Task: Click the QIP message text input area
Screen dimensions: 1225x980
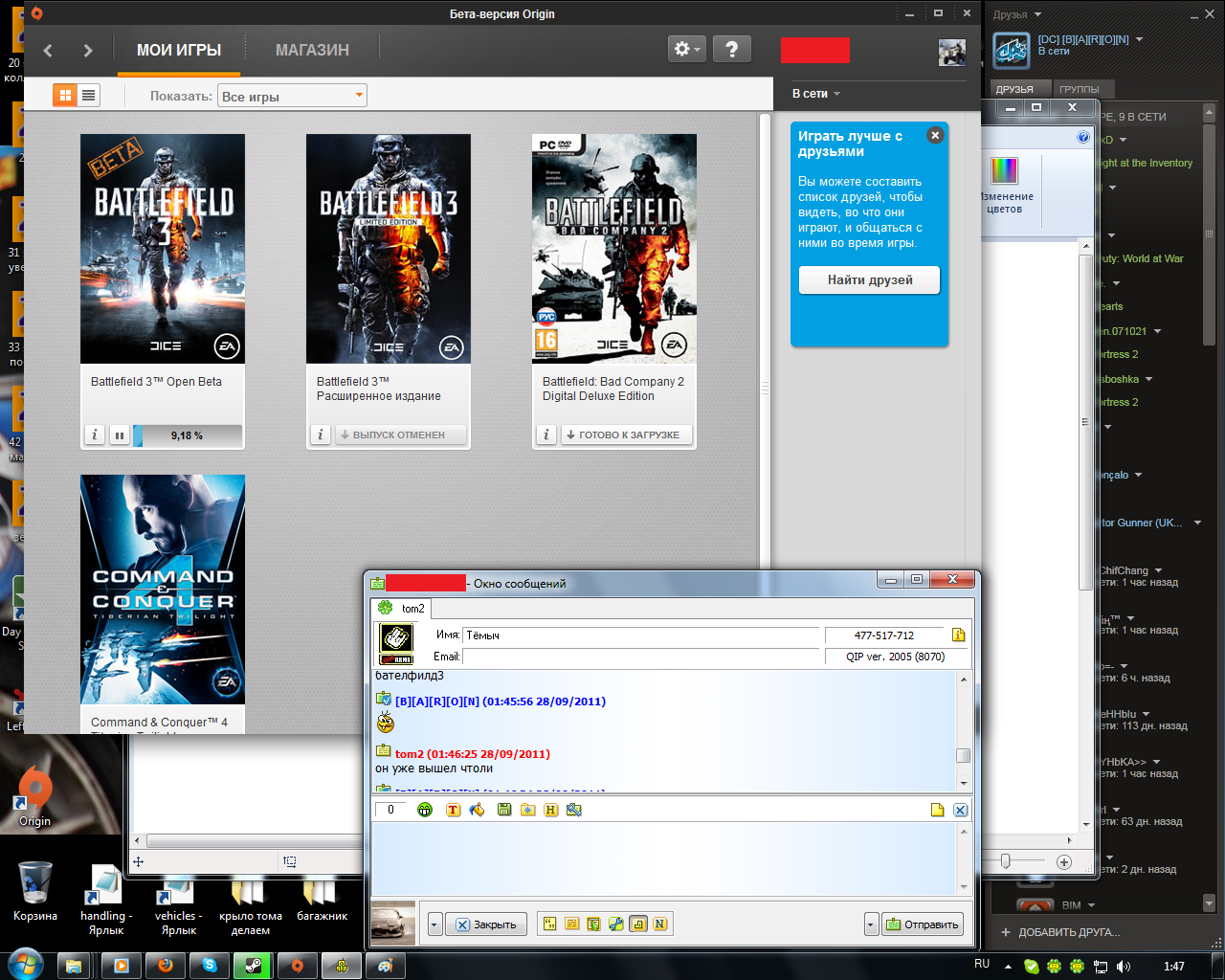Action: (663, 858)
